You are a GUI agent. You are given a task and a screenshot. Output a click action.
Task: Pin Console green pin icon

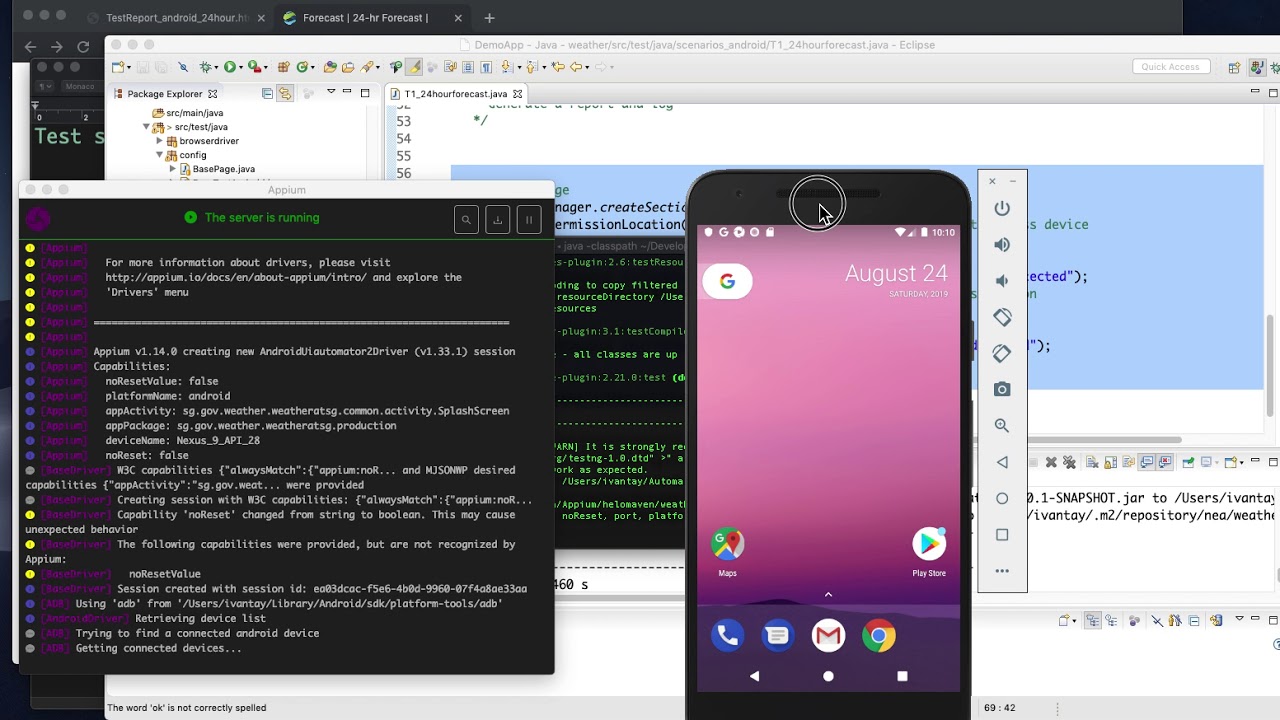1187,462
